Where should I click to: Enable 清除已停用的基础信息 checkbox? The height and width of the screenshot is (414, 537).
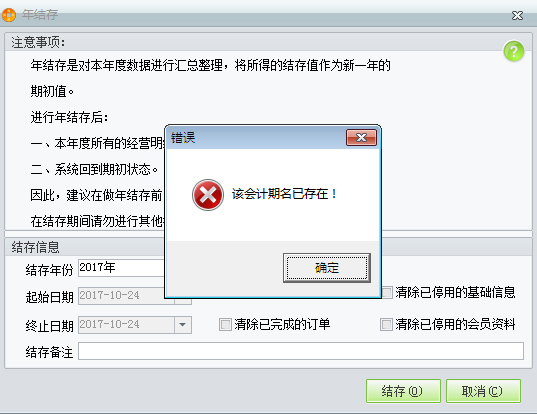tap(387, 292)
